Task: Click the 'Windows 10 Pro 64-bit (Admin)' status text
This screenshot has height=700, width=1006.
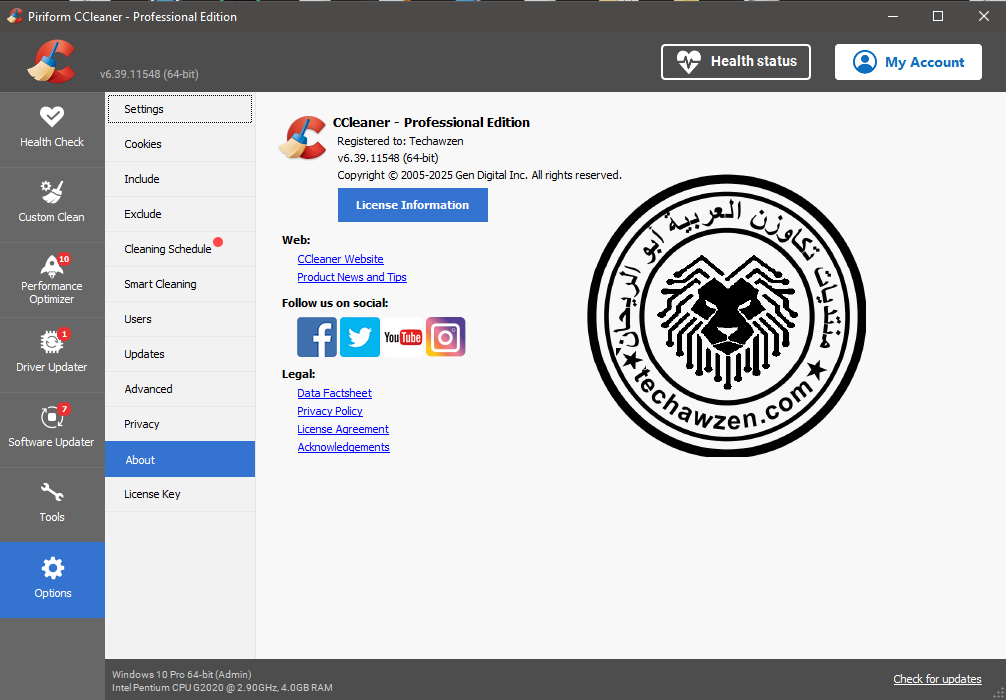Action: [x=182, y=674]
